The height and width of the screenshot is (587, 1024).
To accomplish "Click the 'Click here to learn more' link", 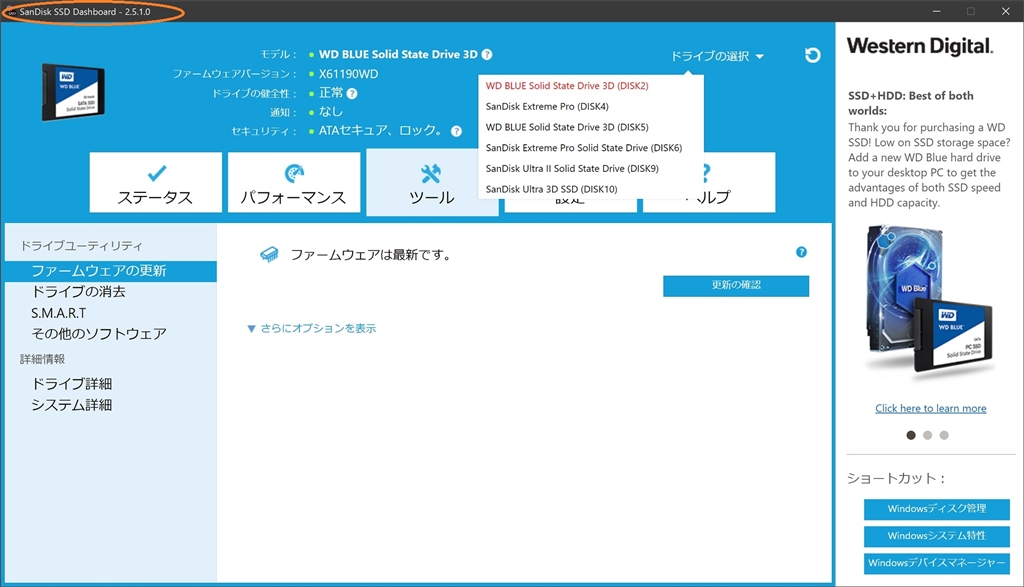I will pyautogui.click(x=931, y=408).
